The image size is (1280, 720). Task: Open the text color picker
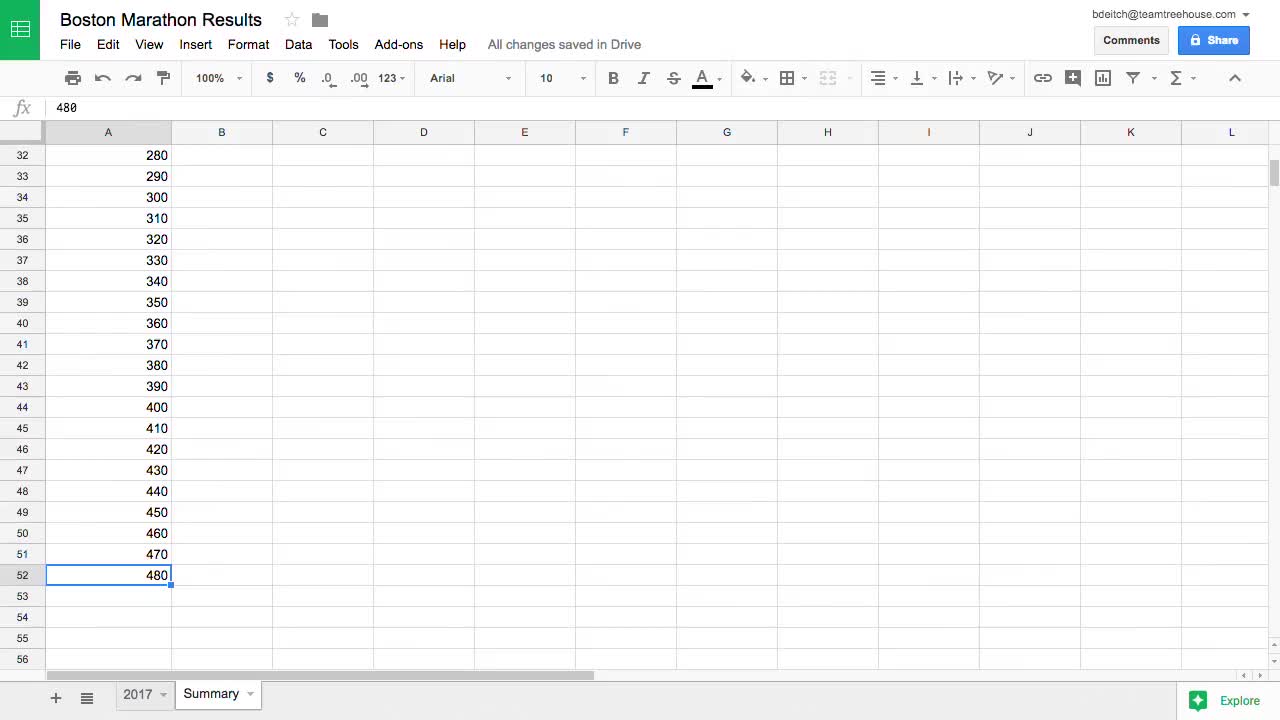tap(702, 78)
